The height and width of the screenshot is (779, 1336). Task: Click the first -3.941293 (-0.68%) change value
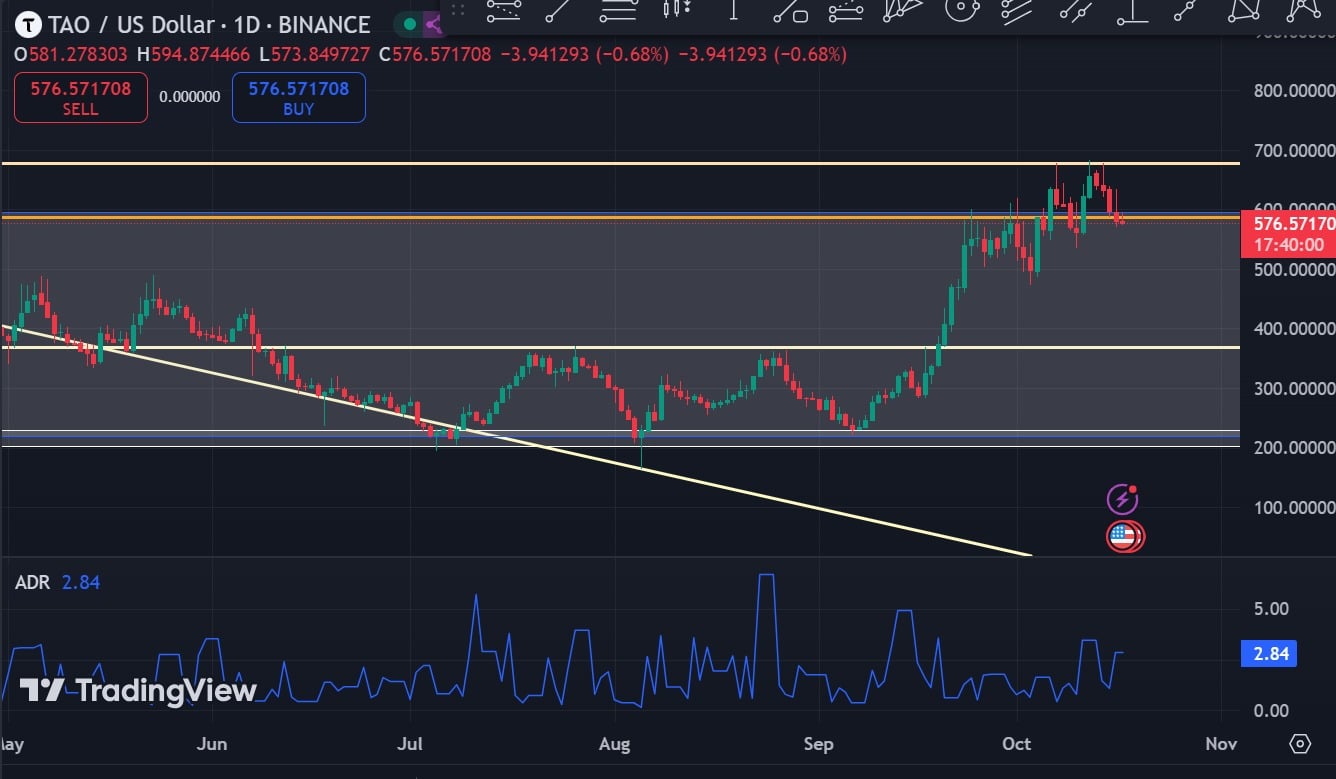point(583,54)
